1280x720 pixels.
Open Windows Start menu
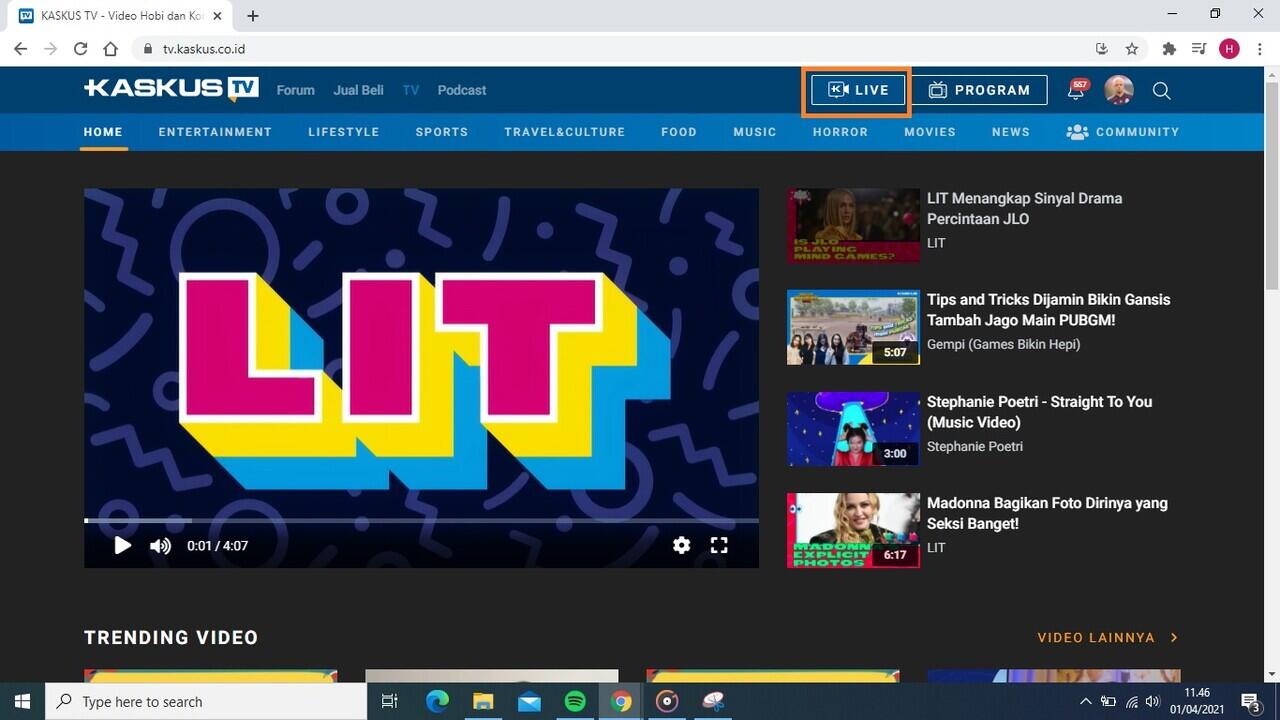(x=22, y=701)
